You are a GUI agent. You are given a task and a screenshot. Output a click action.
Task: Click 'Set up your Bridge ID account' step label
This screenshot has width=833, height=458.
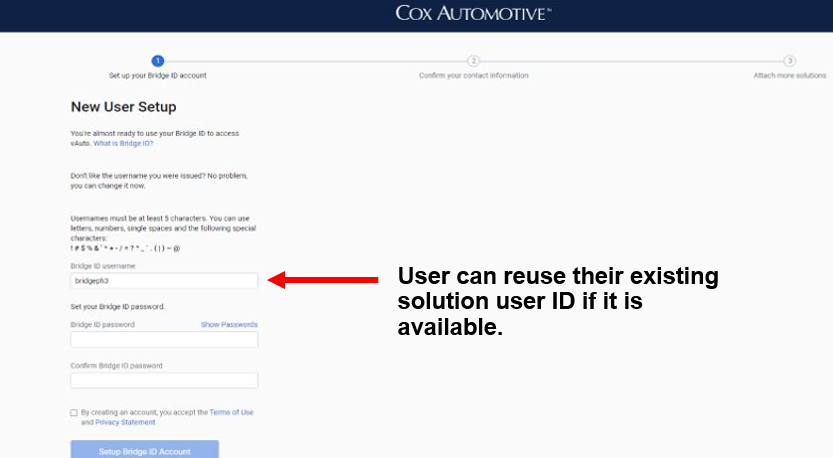(x=158, y=75)
